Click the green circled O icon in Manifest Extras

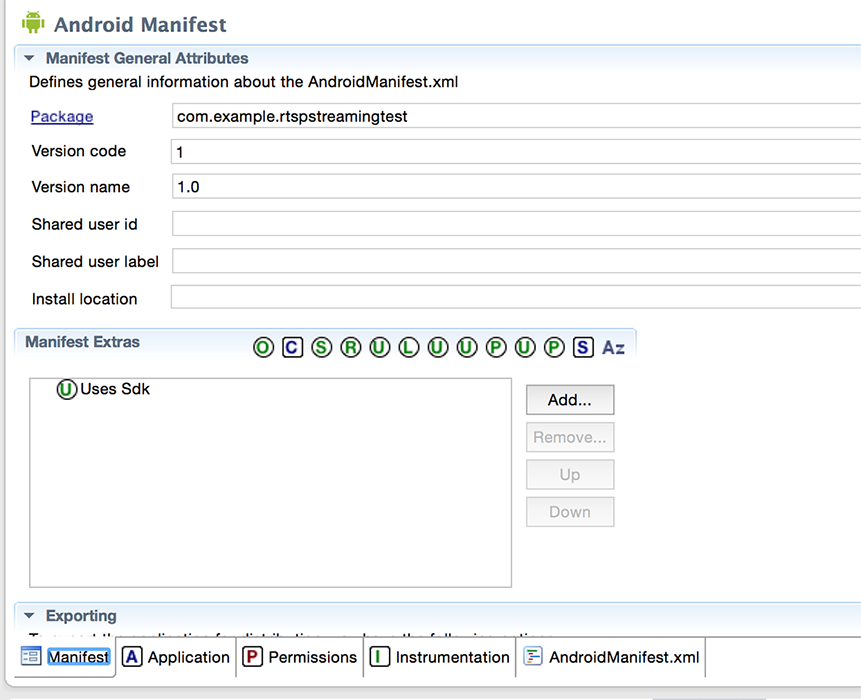tap(263, 347)
